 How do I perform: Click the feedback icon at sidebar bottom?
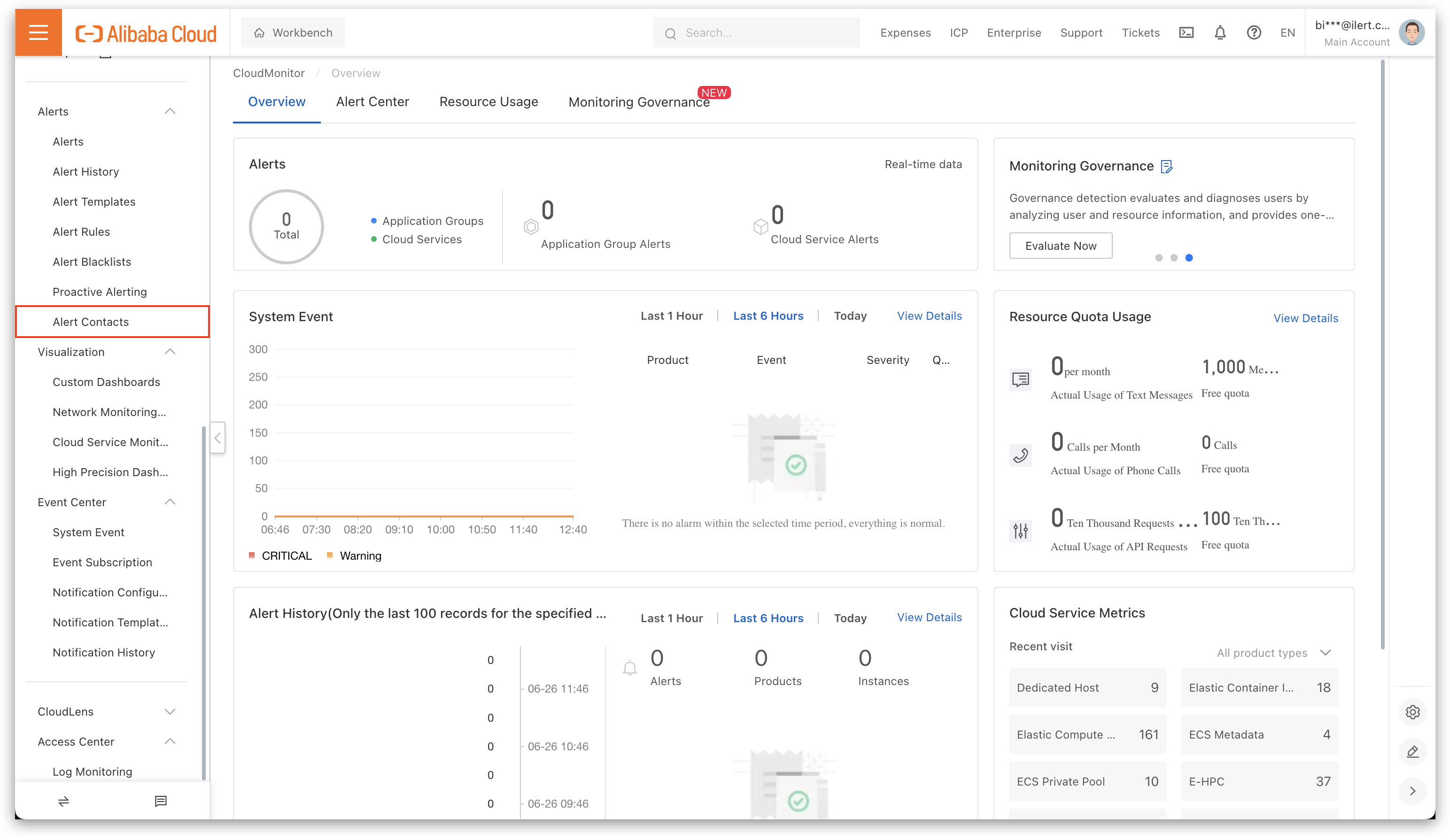point(161,801)
